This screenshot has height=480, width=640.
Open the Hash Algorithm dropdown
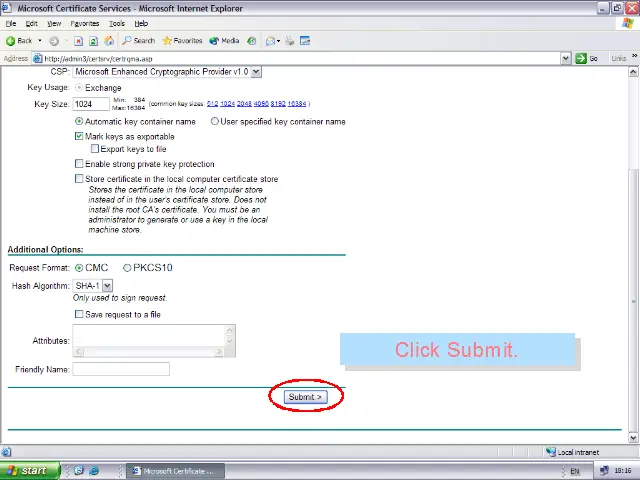click(x=107, y=286)
